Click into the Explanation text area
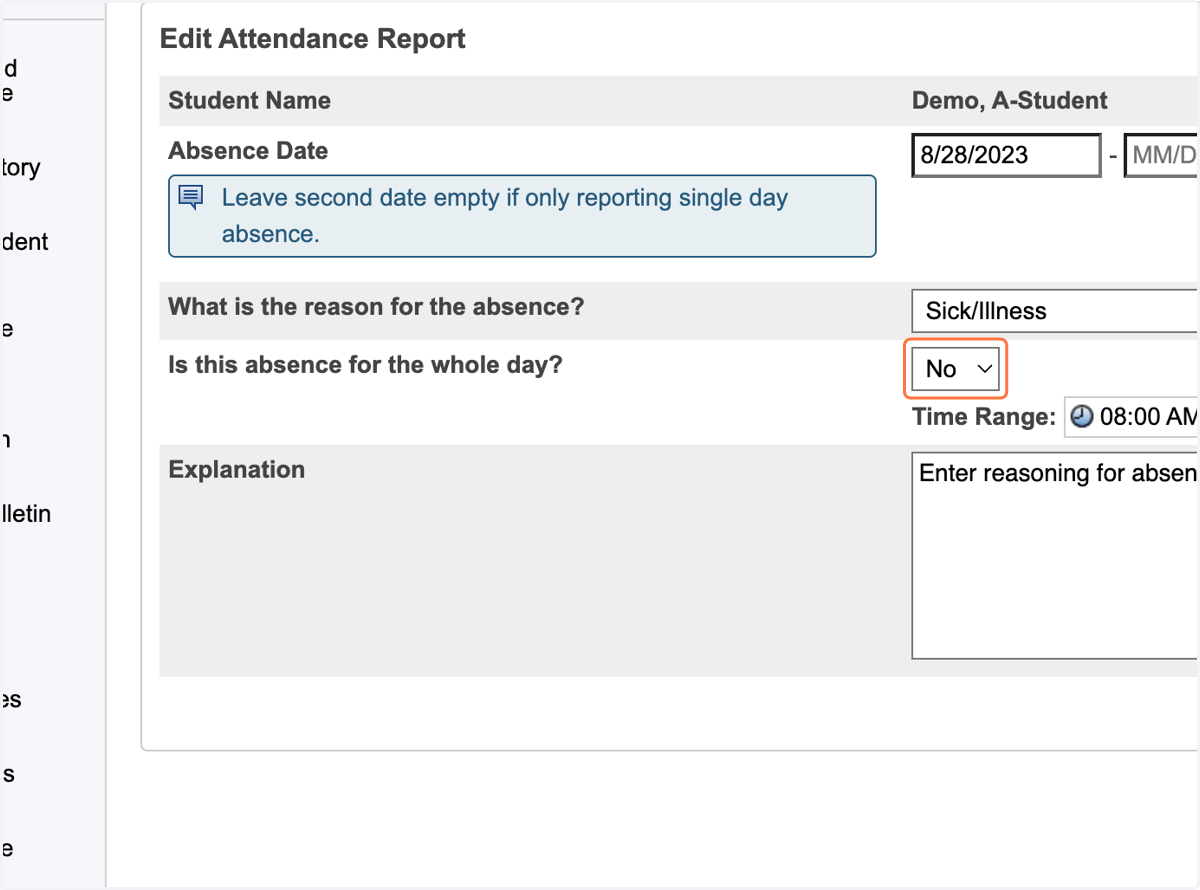 [1055, 555]
